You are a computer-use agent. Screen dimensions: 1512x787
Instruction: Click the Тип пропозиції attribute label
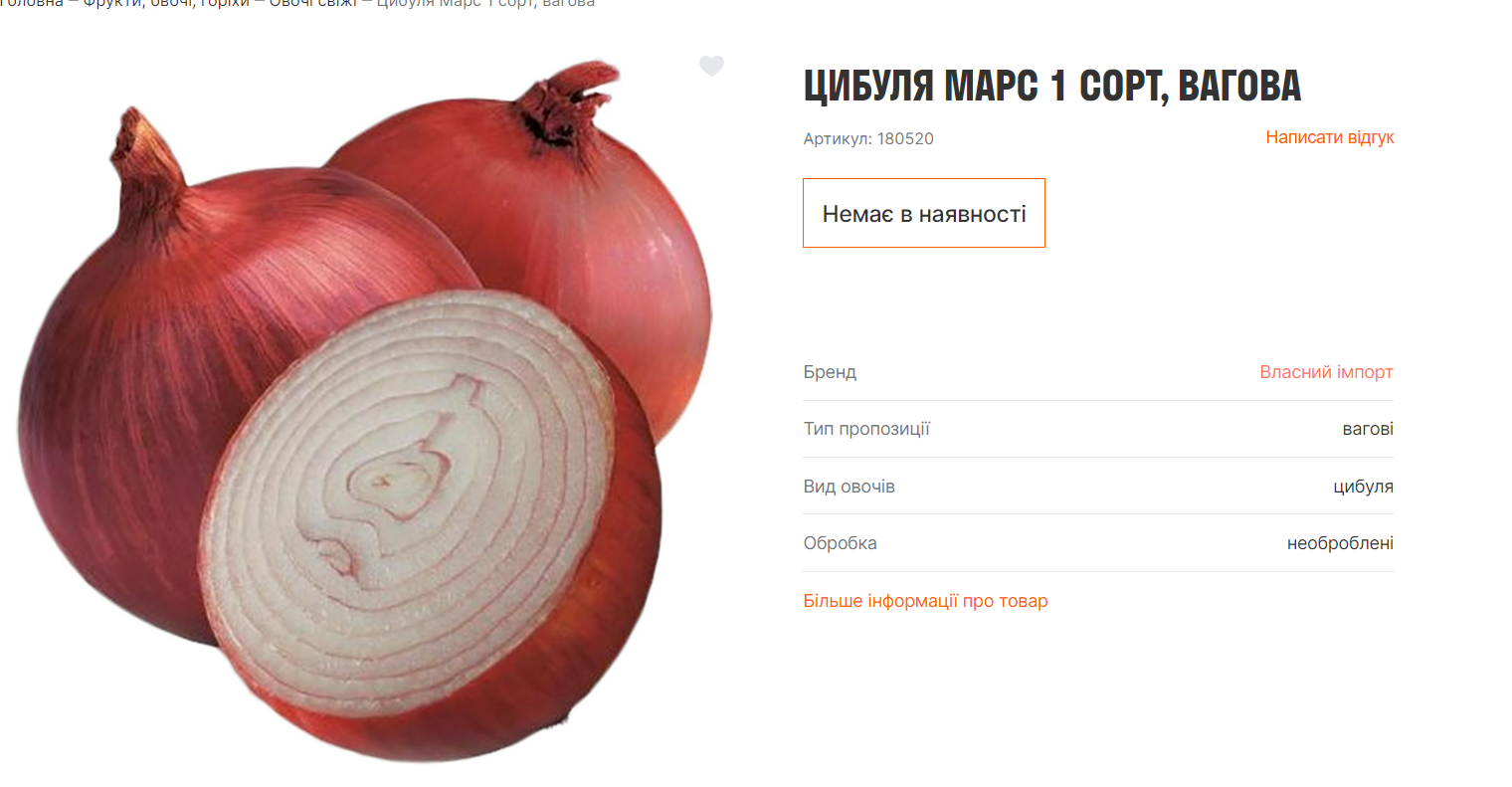[866, 429]
